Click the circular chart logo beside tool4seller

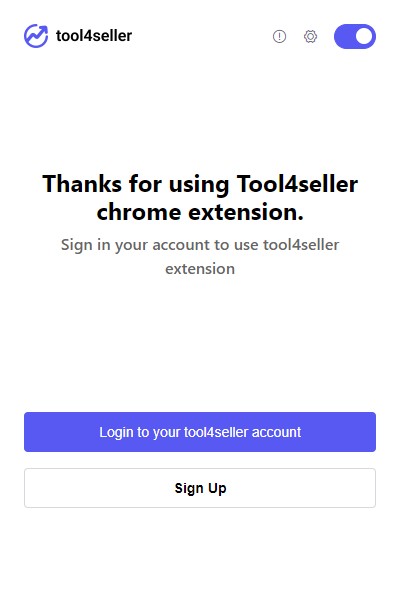[36, 36]
